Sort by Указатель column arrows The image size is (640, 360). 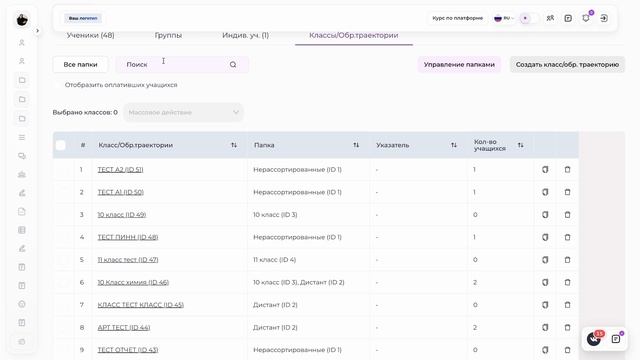coord(453,145)
